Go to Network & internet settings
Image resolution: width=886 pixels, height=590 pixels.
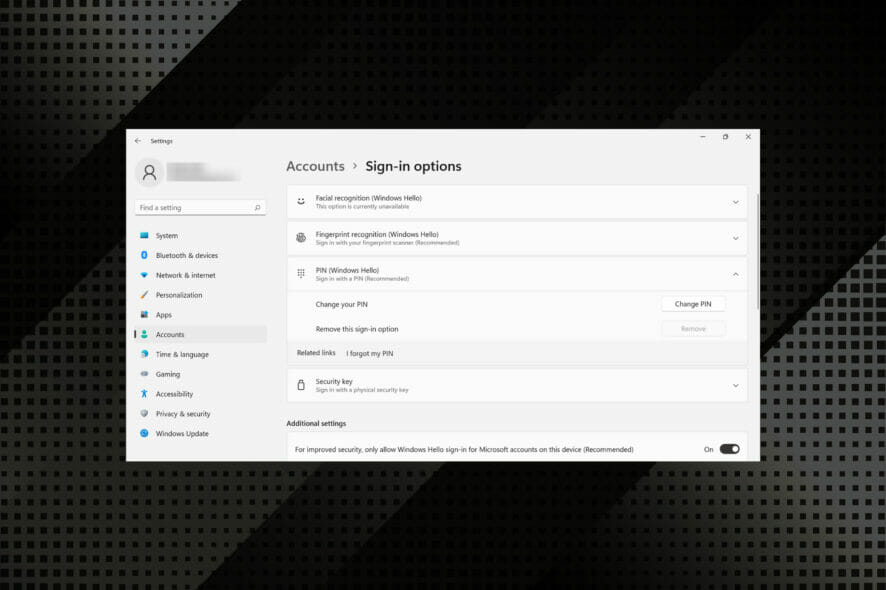pyautogui.click(x=201, y=275)
